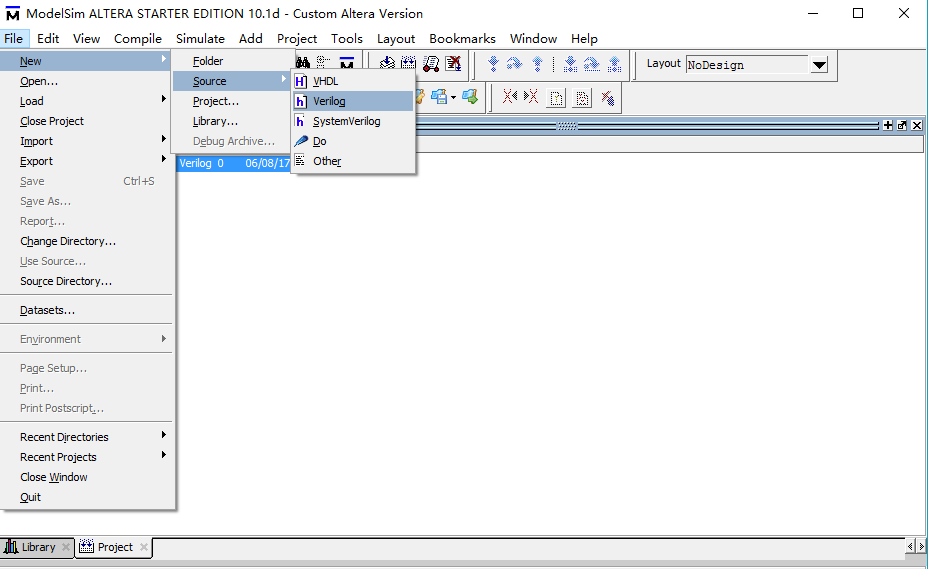This screenshot has height=569, width=928.
Task: Click the red X with right arrow icon
Action: (531, 97)
